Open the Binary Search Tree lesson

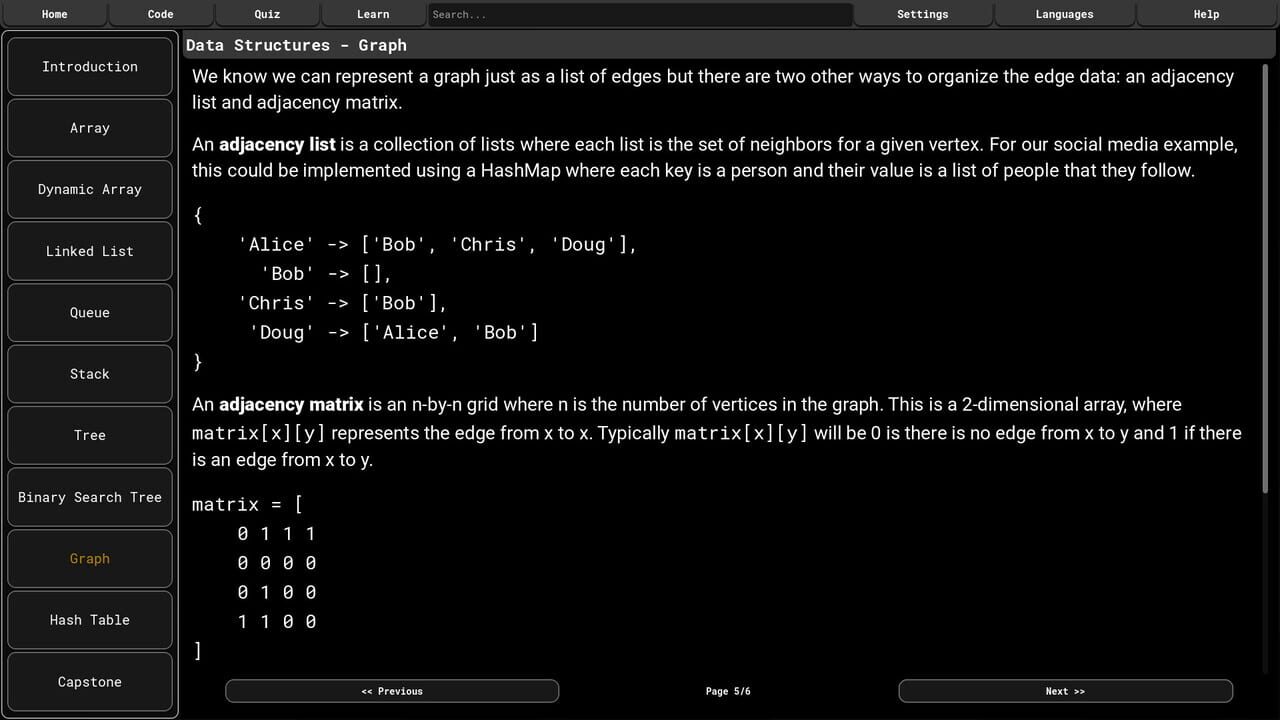click(x=89, y=497)
